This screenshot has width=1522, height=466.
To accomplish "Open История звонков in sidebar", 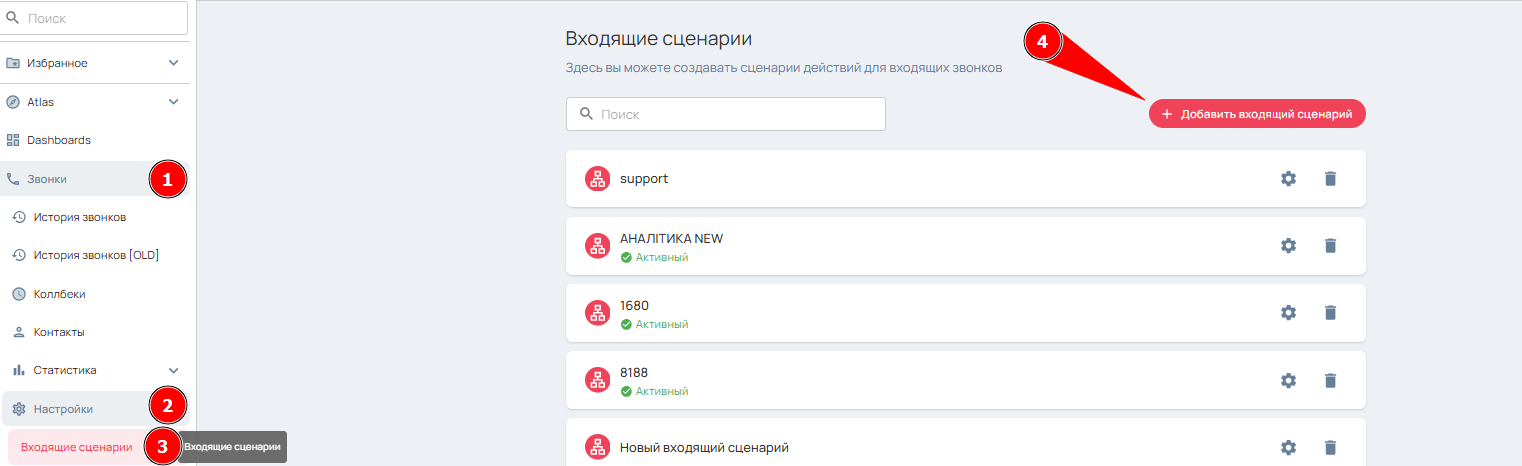I will click(80, 217).
